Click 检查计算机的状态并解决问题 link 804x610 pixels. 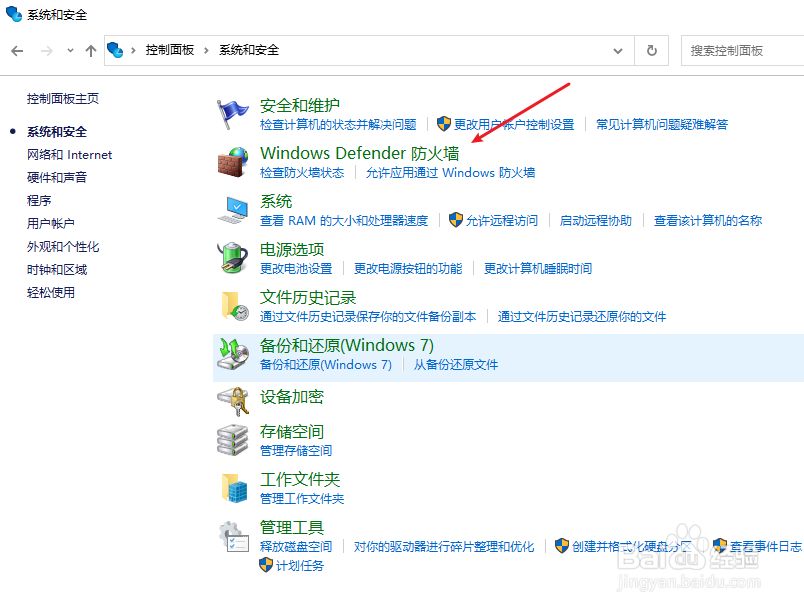(x=338, y=125)
